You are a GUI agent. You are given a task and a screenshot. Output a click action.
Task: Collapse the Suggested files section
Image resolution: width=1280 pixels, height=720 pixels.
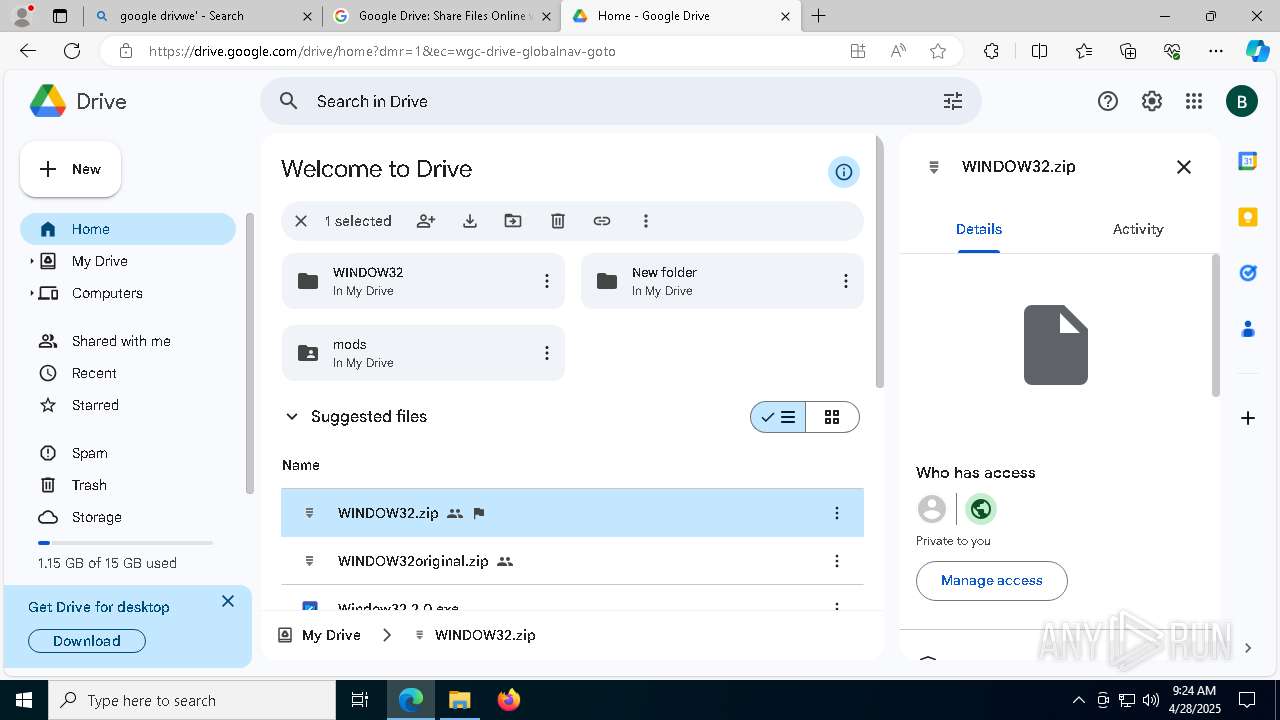(292, 417)
